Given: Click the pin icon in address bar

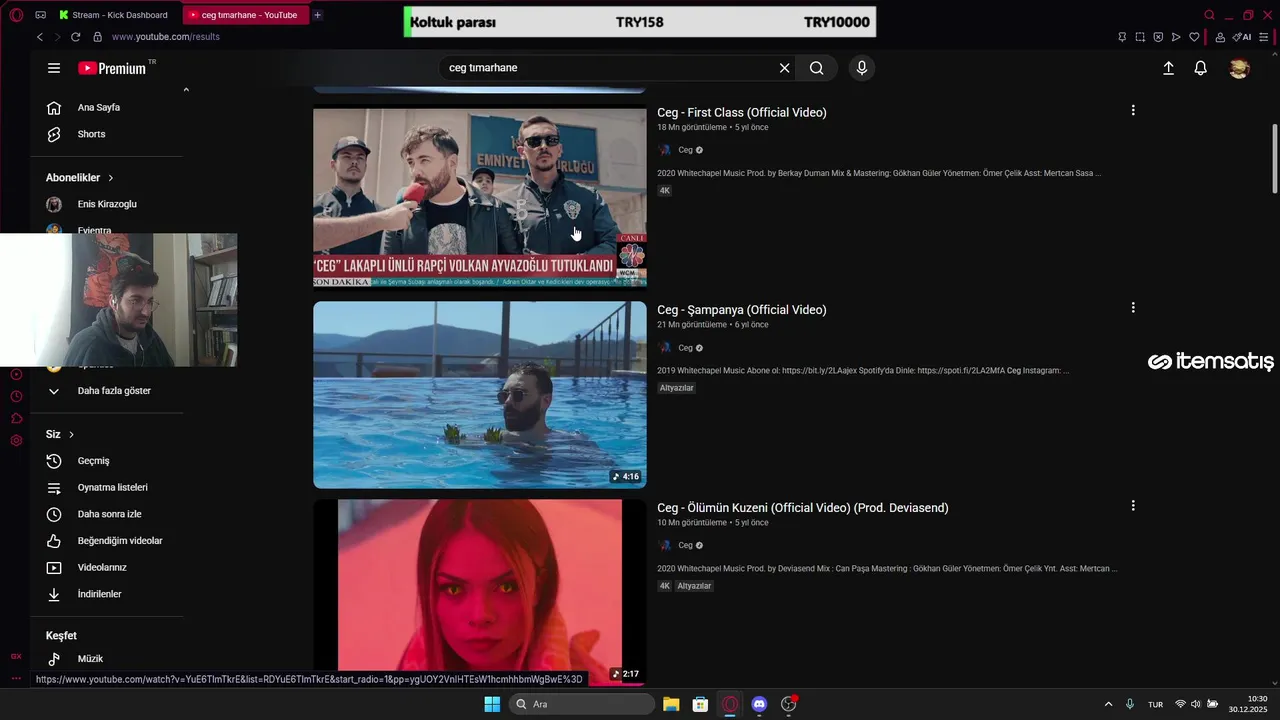Looking at the screenshot, I should click(1122, 37).
